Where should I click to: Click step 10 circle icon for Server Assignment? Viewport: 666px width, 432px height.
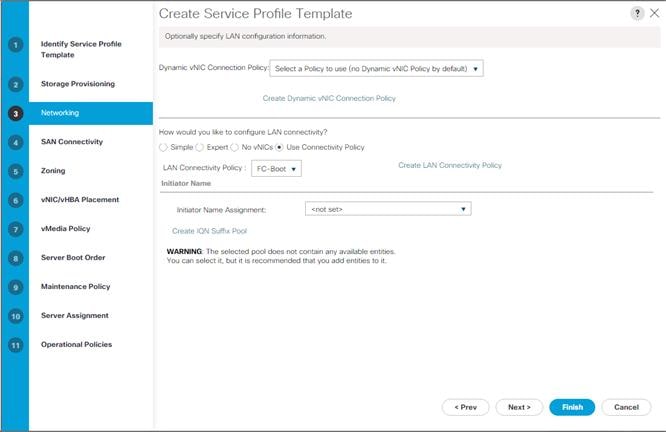tap(16, 316)
